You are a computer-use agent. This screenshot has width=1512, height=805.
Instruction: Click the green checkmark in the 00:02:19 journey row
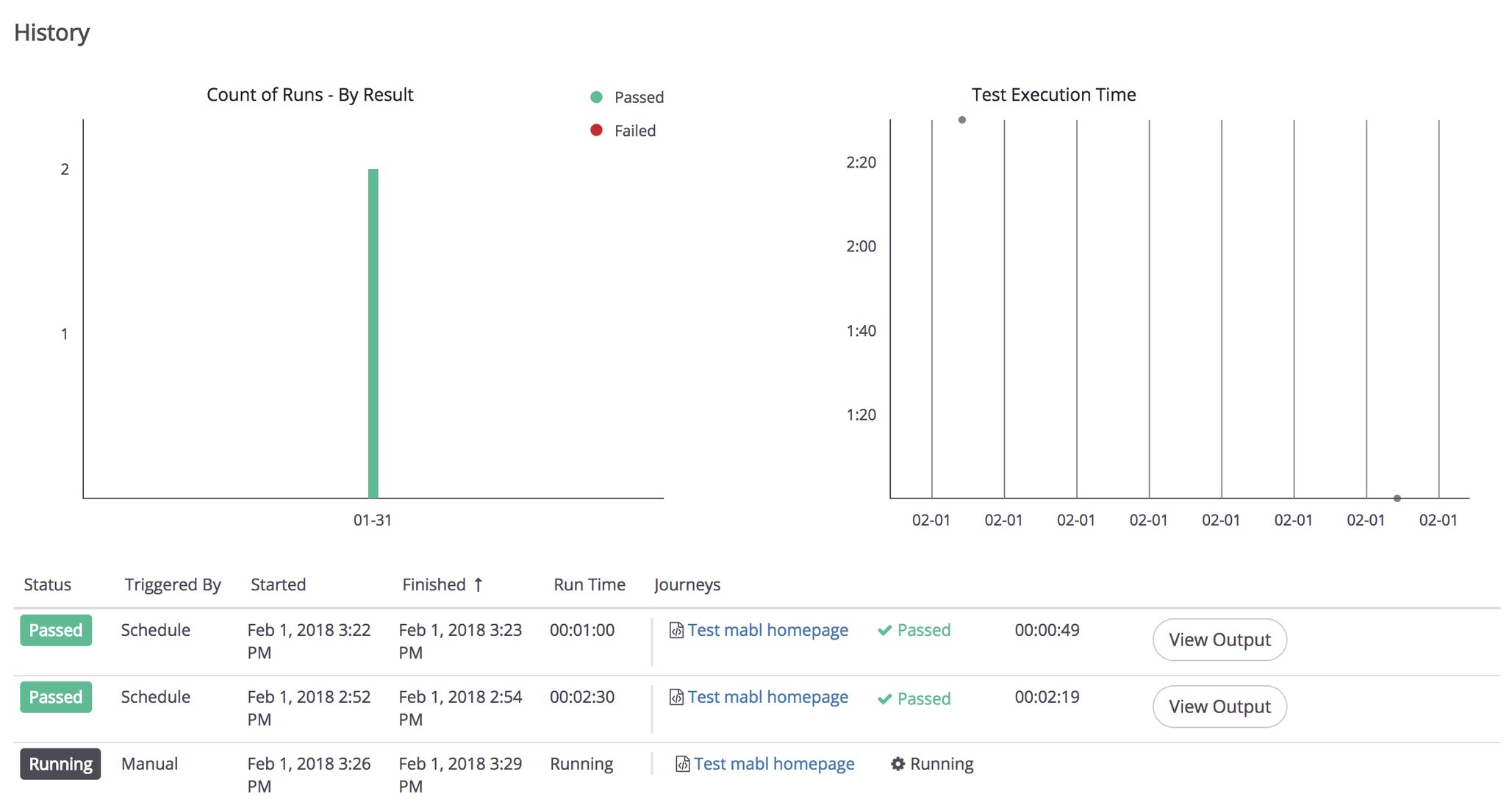885,699
